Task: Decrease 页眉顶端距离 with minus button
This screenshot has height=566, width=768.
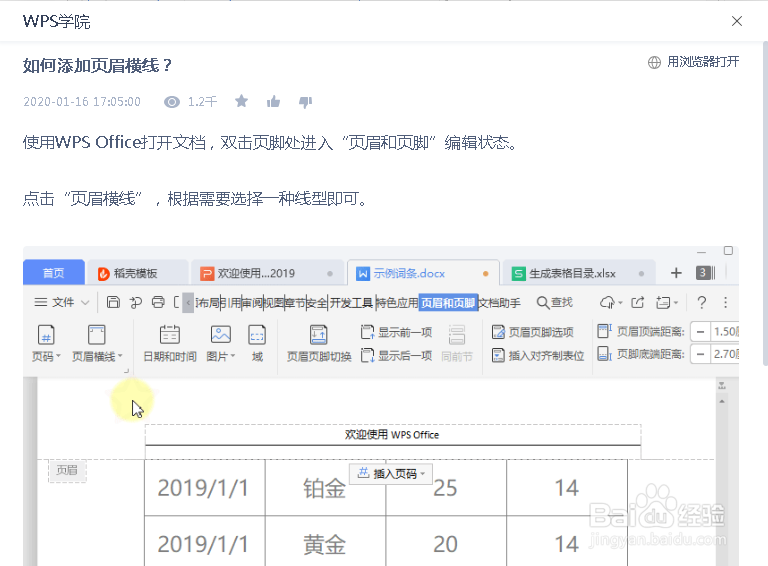Action: (x=700, y=332)
